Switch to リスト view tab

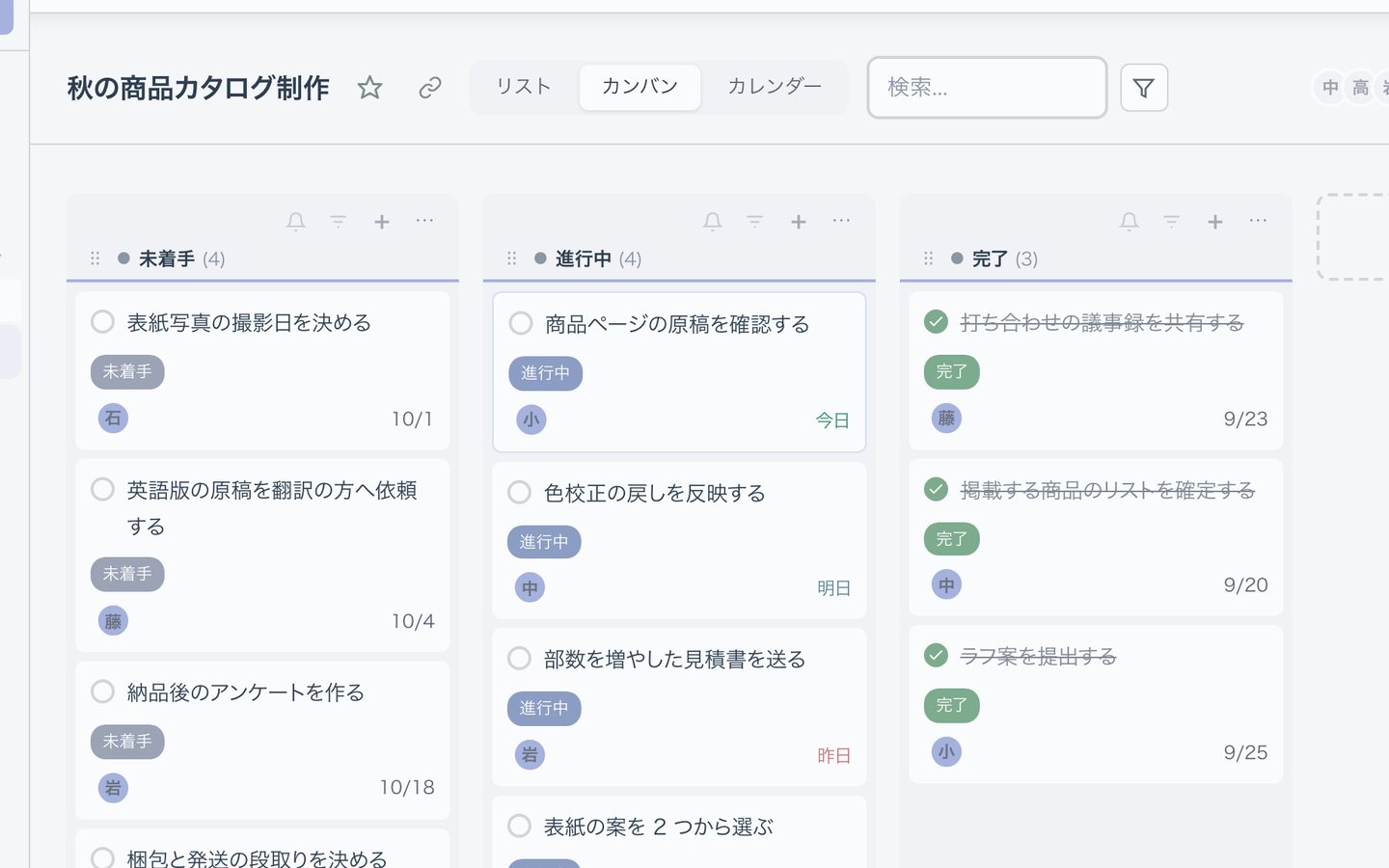pyautogui.click(x=524, y=87)
